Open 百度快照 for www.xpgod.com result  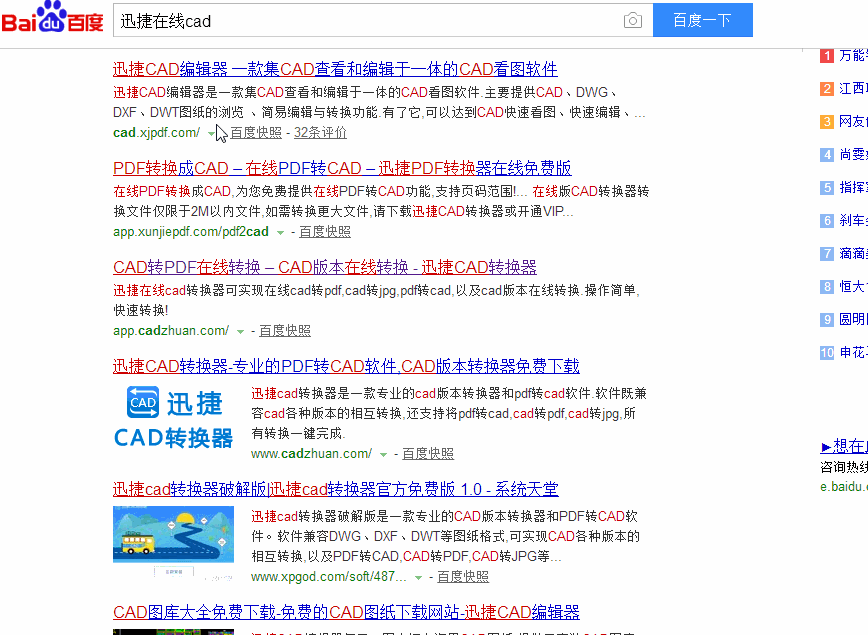click(x=463, y=577)
